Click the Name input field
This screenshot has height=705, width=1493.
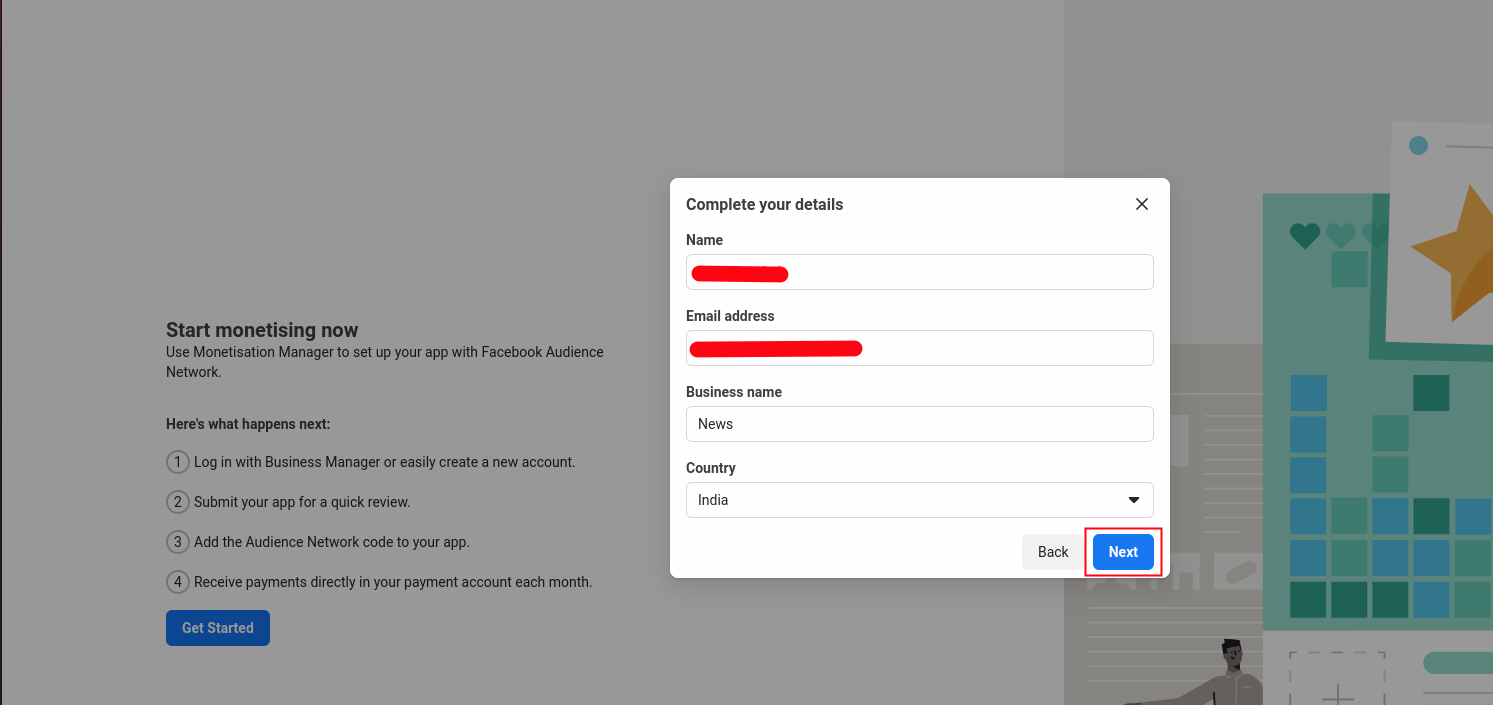coord(919,272)
